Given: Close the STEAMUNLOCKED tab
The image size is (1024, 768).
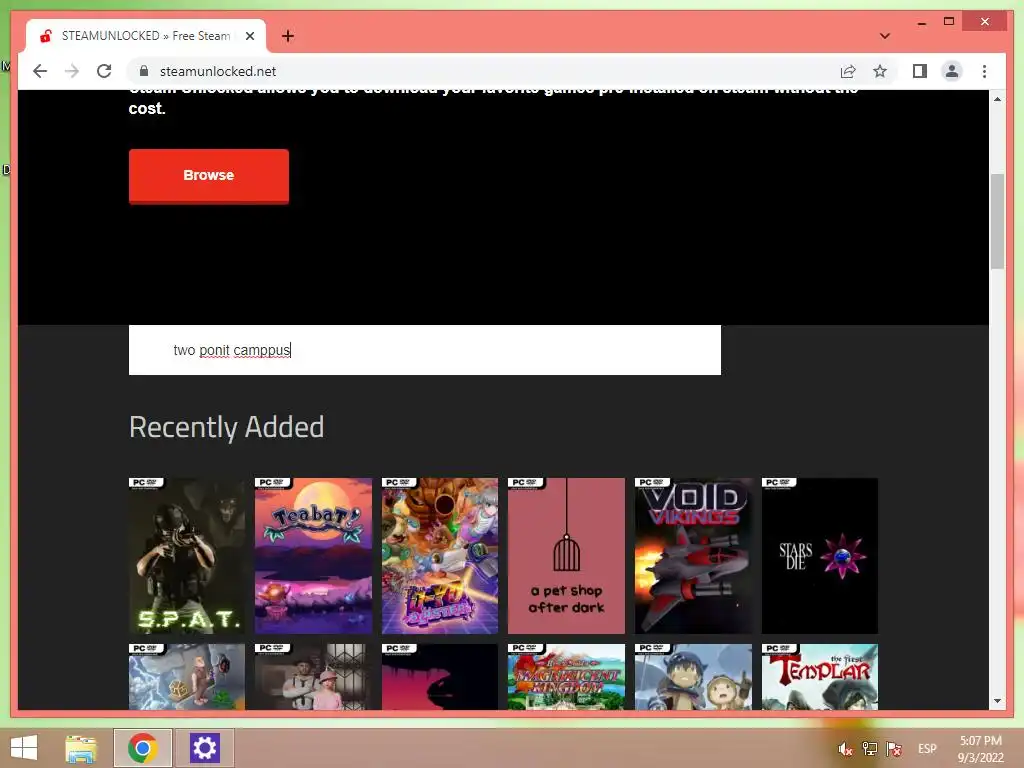Looking at the screenshot, I should (x=249, y=36).
